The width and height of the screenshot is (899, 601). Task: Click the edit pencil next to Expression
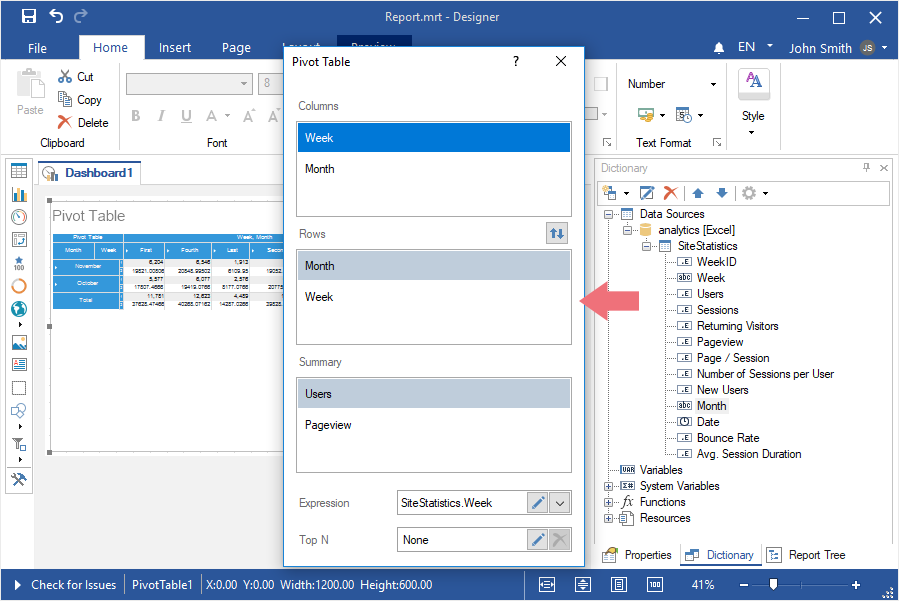coord(537,504)
